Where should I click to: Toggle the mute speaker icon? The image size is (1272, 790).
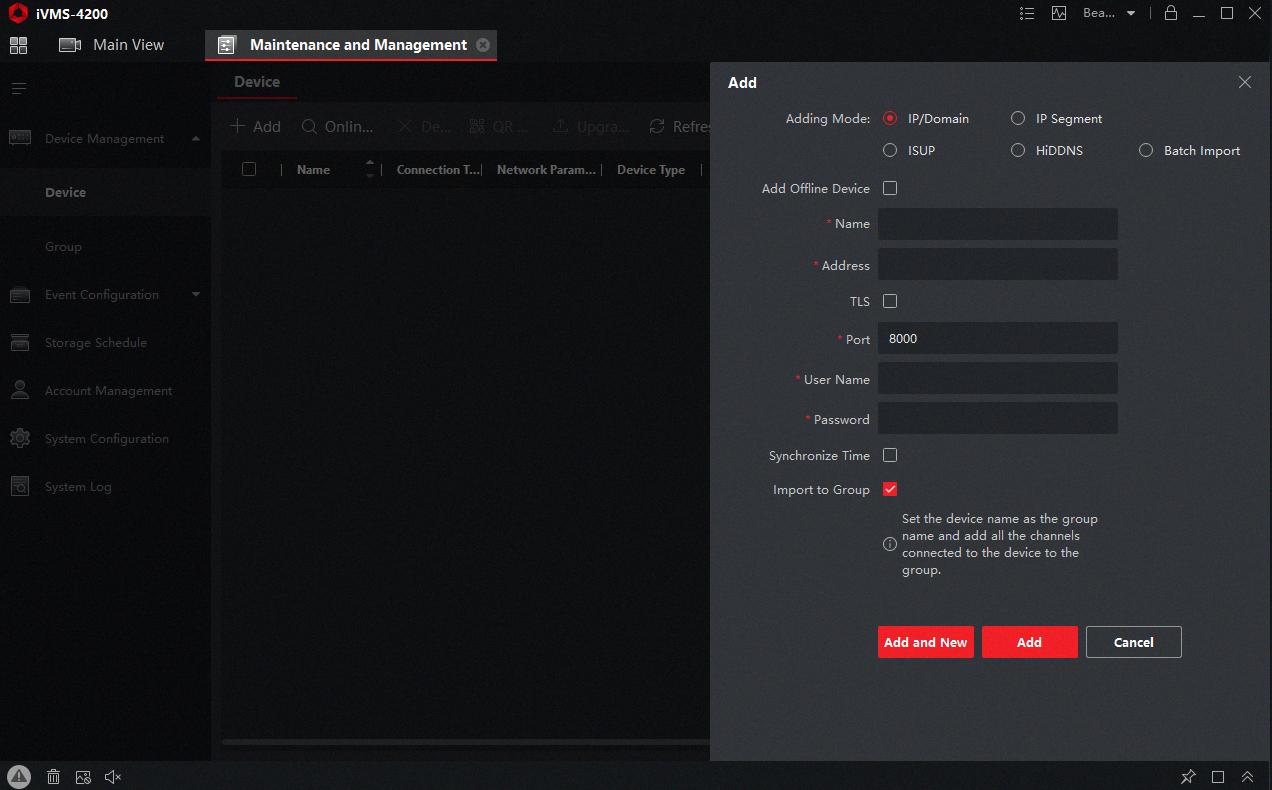[x=113, y=777]
